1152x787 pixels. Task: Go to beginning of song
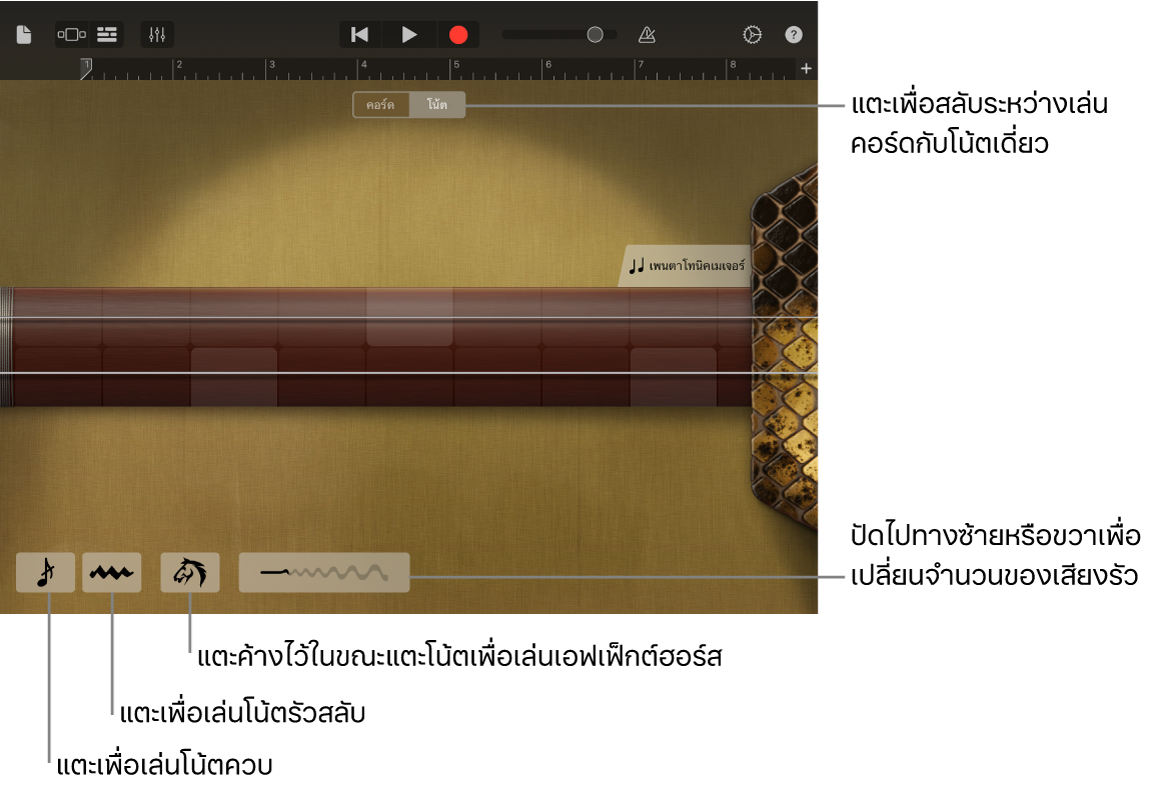tap(360, 35)
